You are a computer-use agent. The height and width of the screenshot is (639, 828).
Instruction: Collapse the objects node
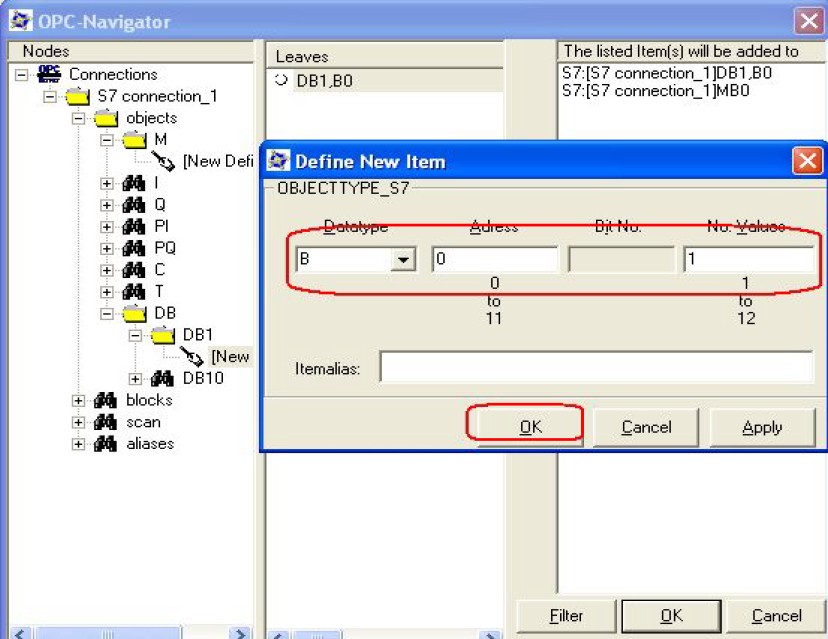78,118
